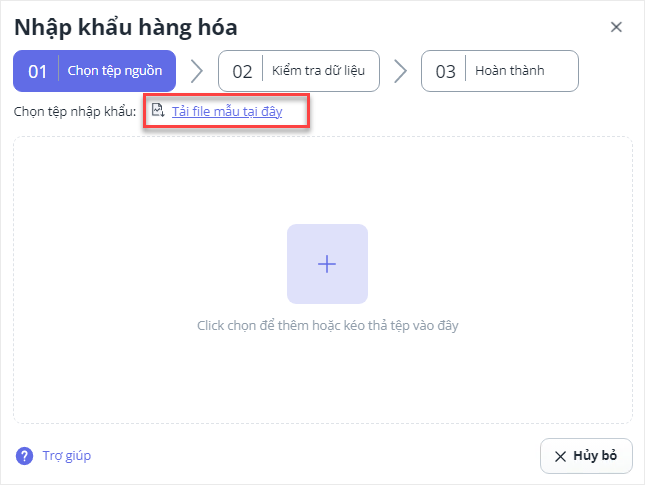The image size is (645, 485).
Task: Select step tab 'Chọn tệp nguồn'
Action: tap(115, 71)
